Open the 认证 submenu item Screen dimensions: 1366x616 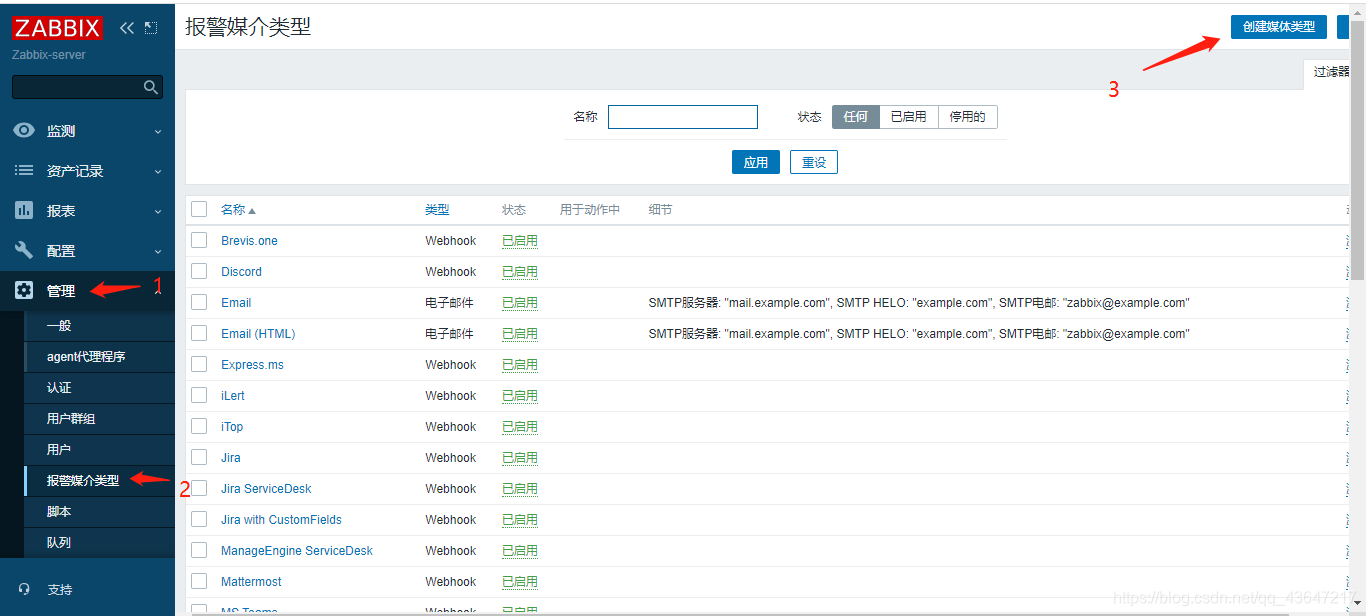99,388
